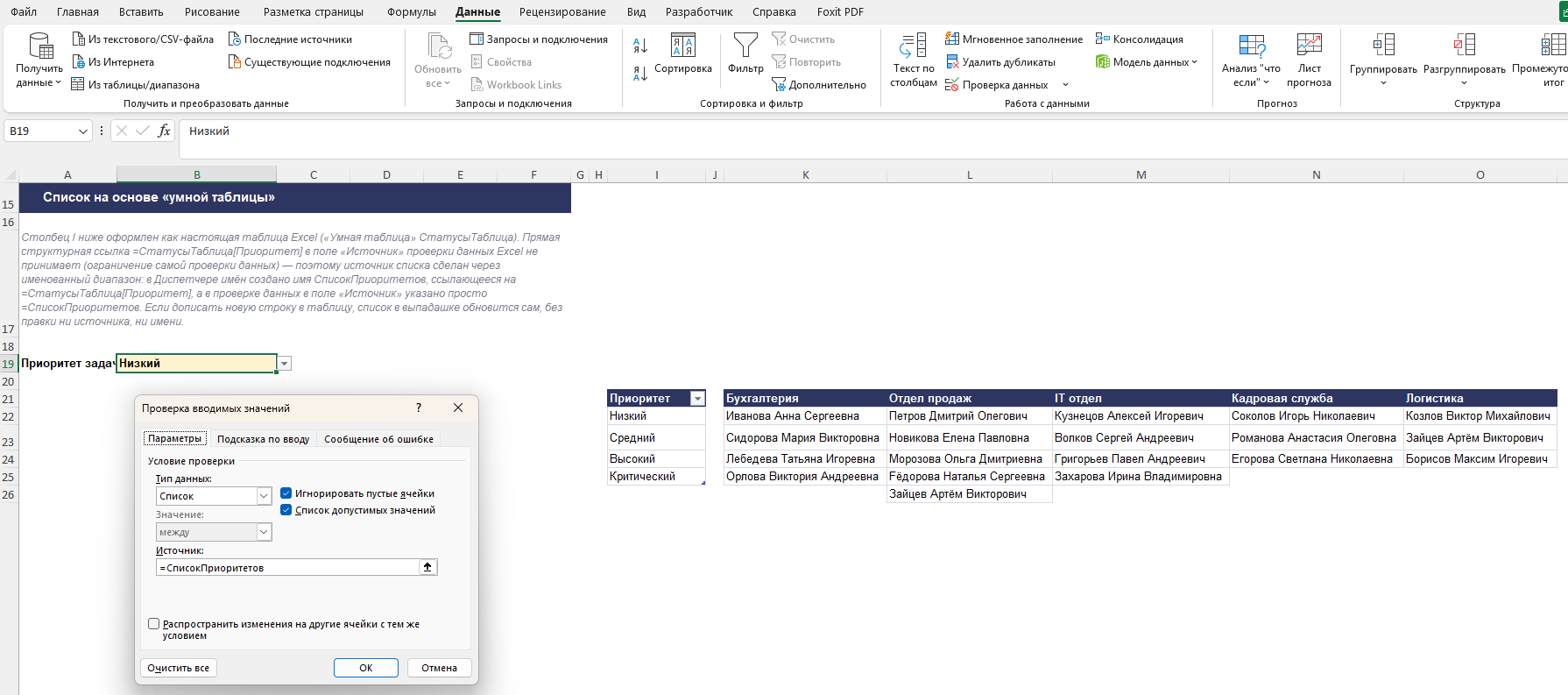
Task: Open the Рецензирование ribbon tab
Action: tap(562, 12)
